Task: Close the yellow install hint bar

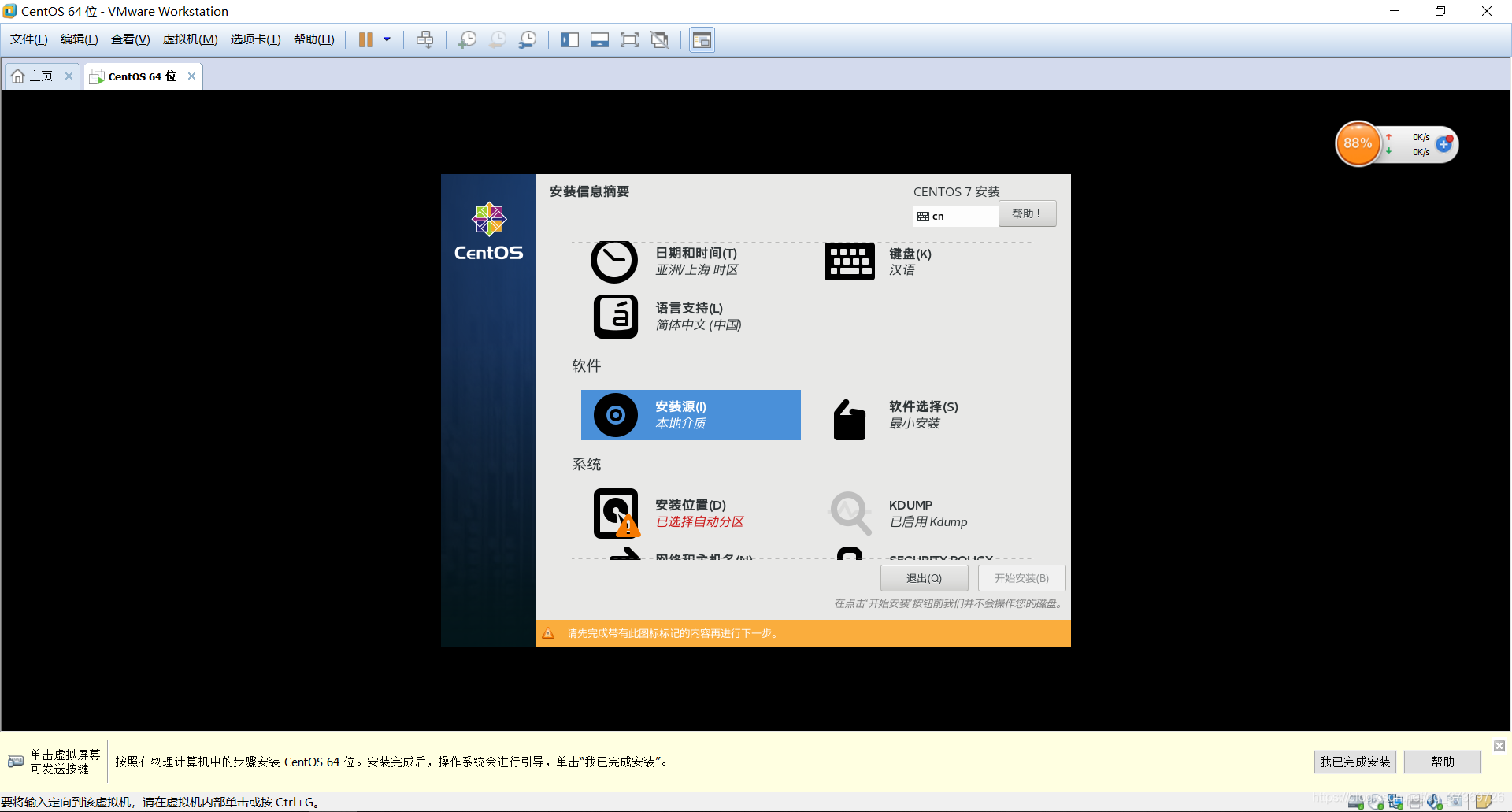Action: 1499,745
